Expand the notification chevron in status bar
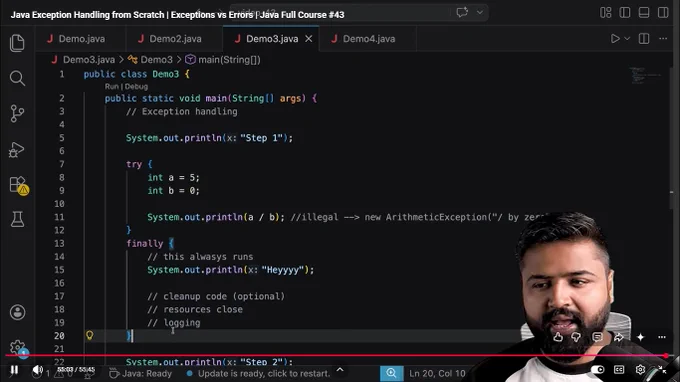680x382 pixels. click(x=340, y=370)
